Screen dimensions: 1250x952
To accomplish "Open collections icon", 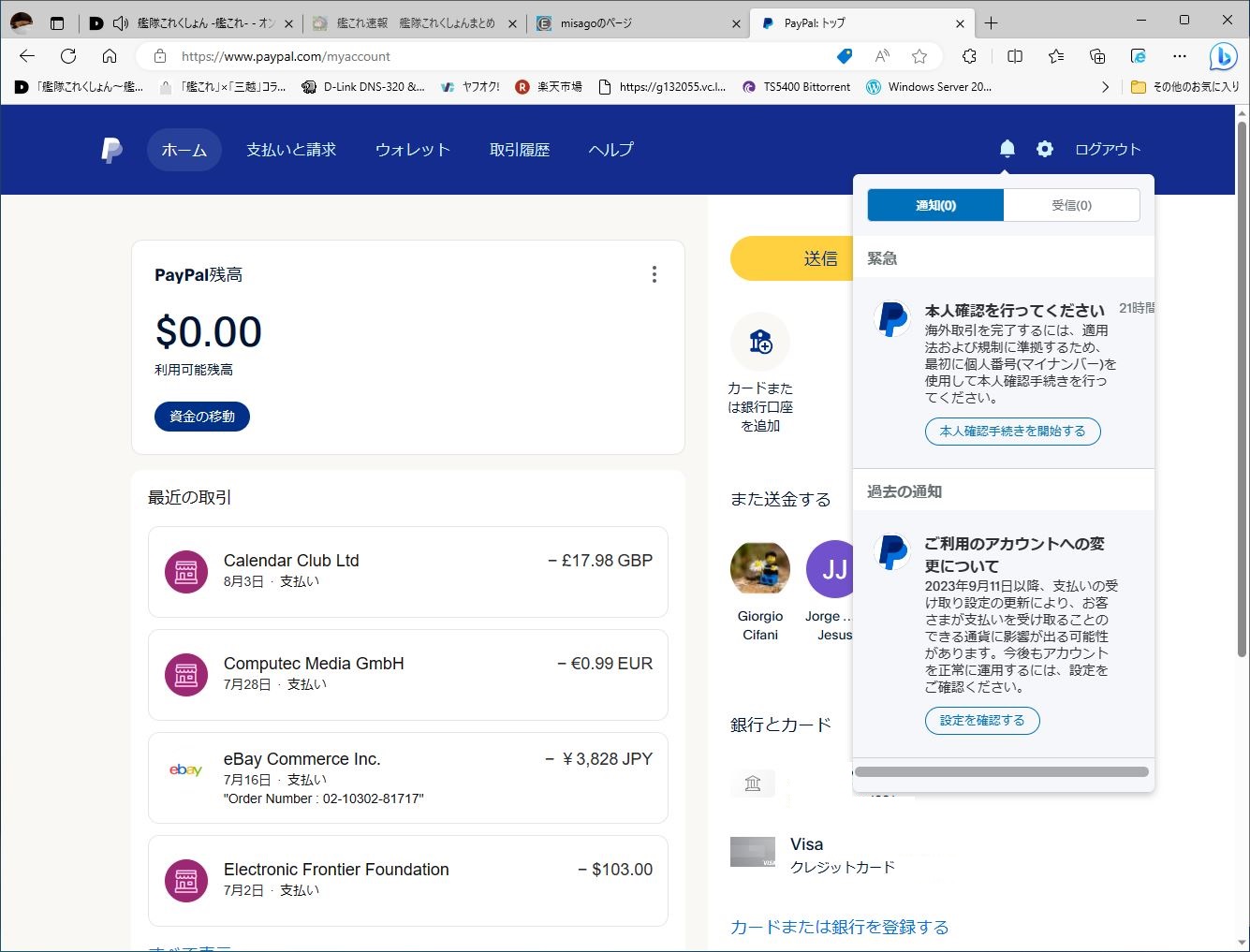I will click(x=1097, y=56).
